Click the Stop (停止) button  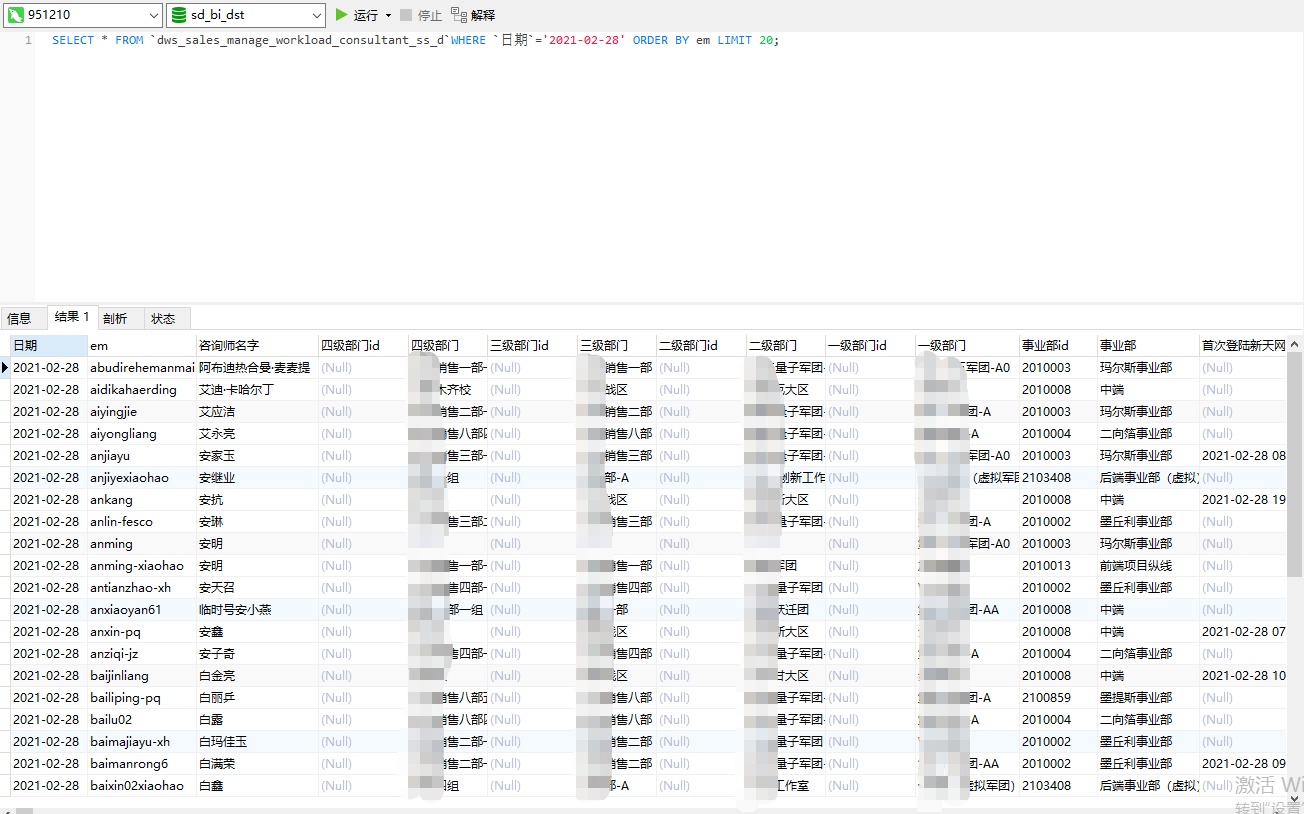[420, 15]
